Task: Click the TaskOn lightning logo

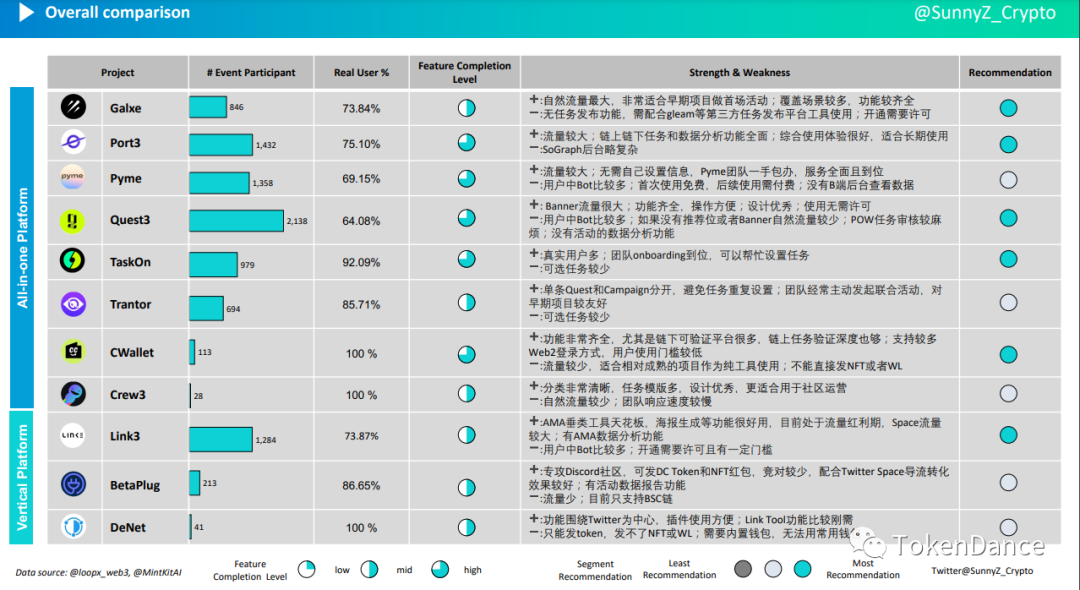Action: click(72, 260)
